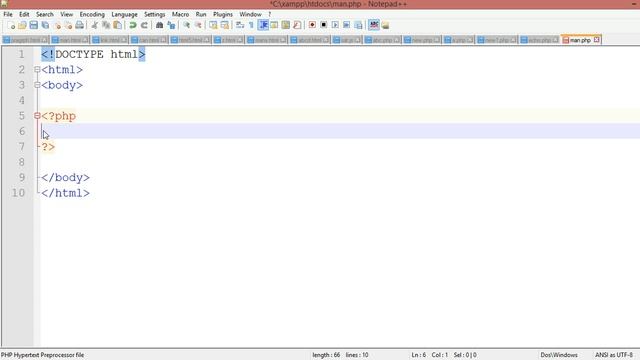Open the Window menu

(250, 14)
